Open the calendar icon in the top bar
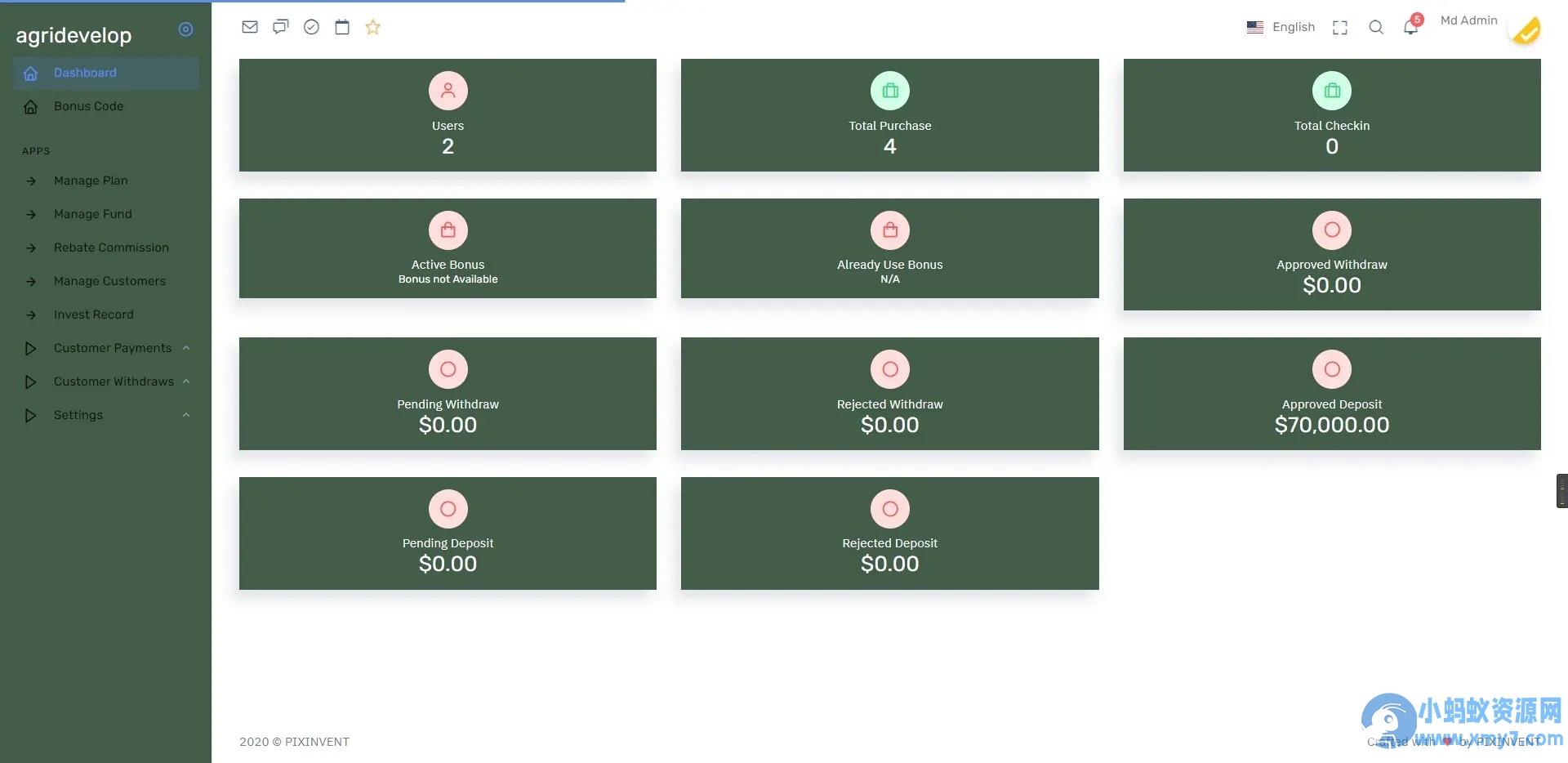 (342, 27)
